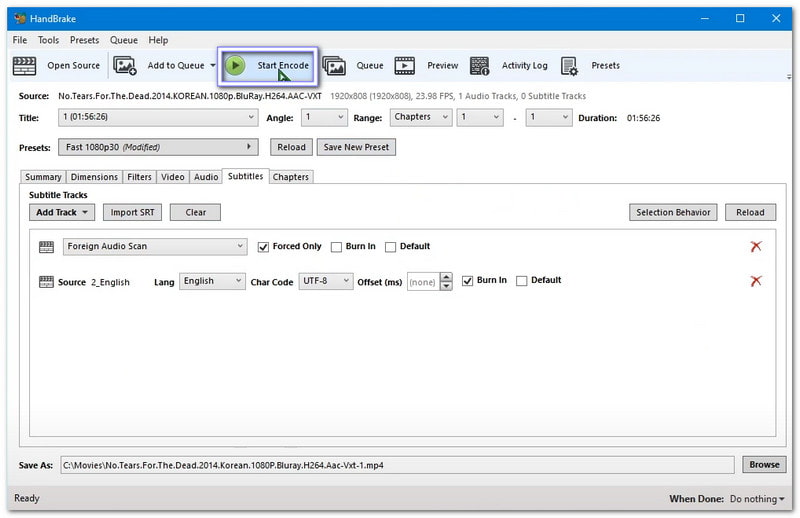Remove the Foreign Audio Scan track
Image resolution: width=800 pixels, height=518 pixels.
(755, 247)
